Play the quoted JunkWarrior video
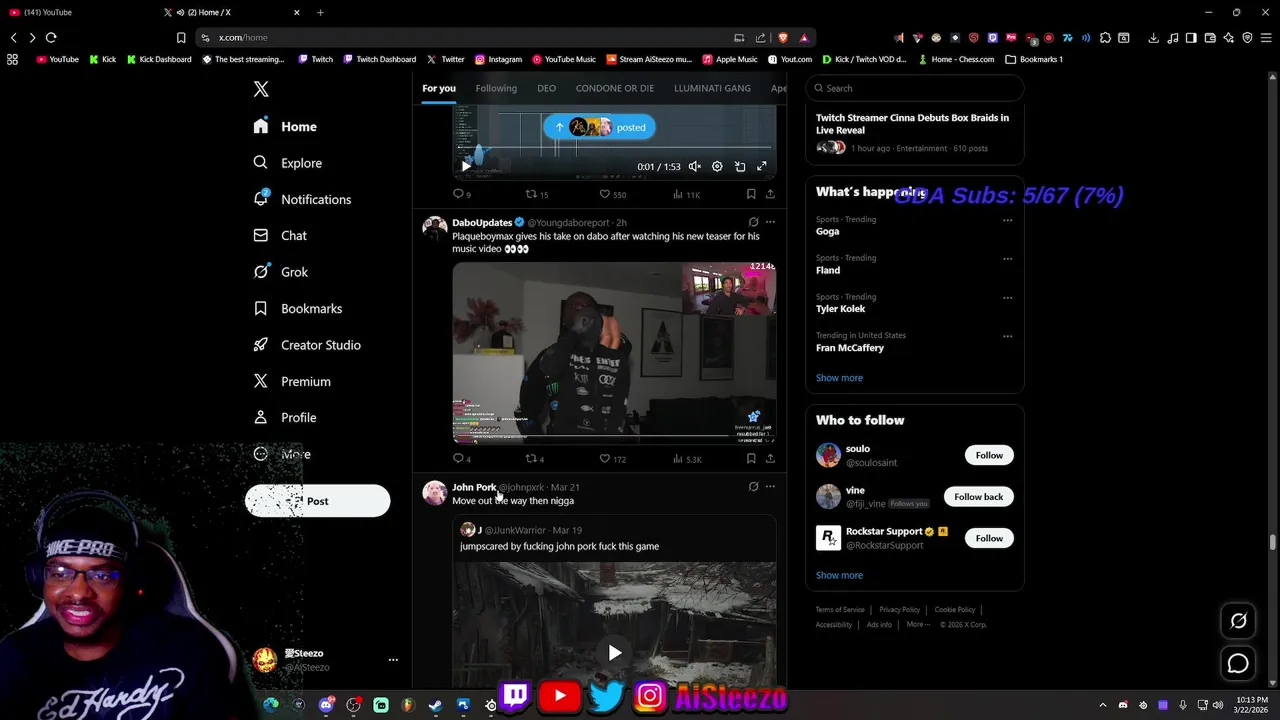 click(x=614, y=653)
